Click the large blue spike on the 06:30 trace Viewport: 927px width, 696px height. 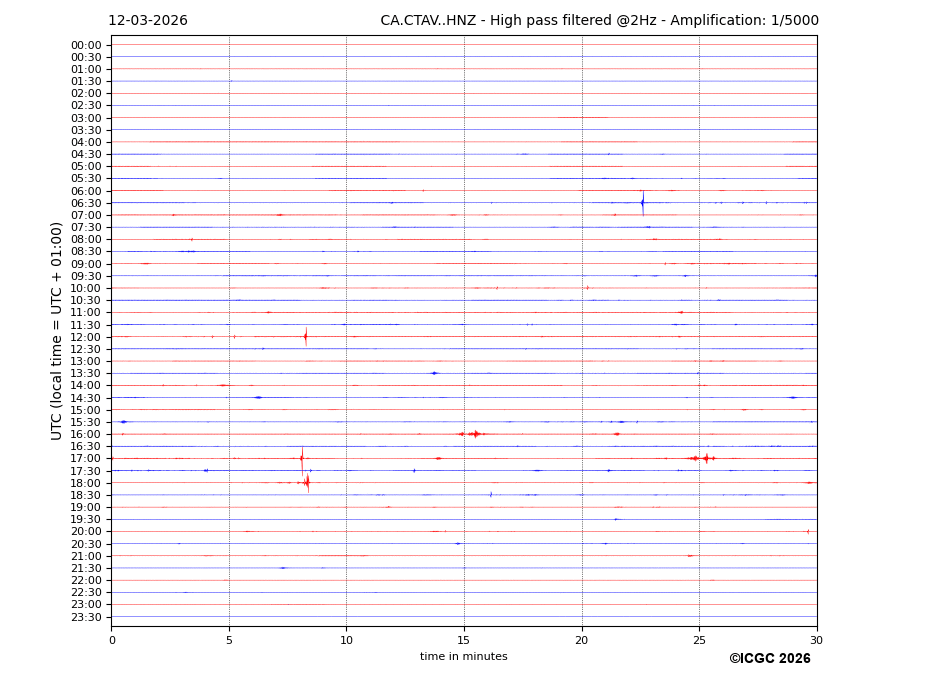642,203
